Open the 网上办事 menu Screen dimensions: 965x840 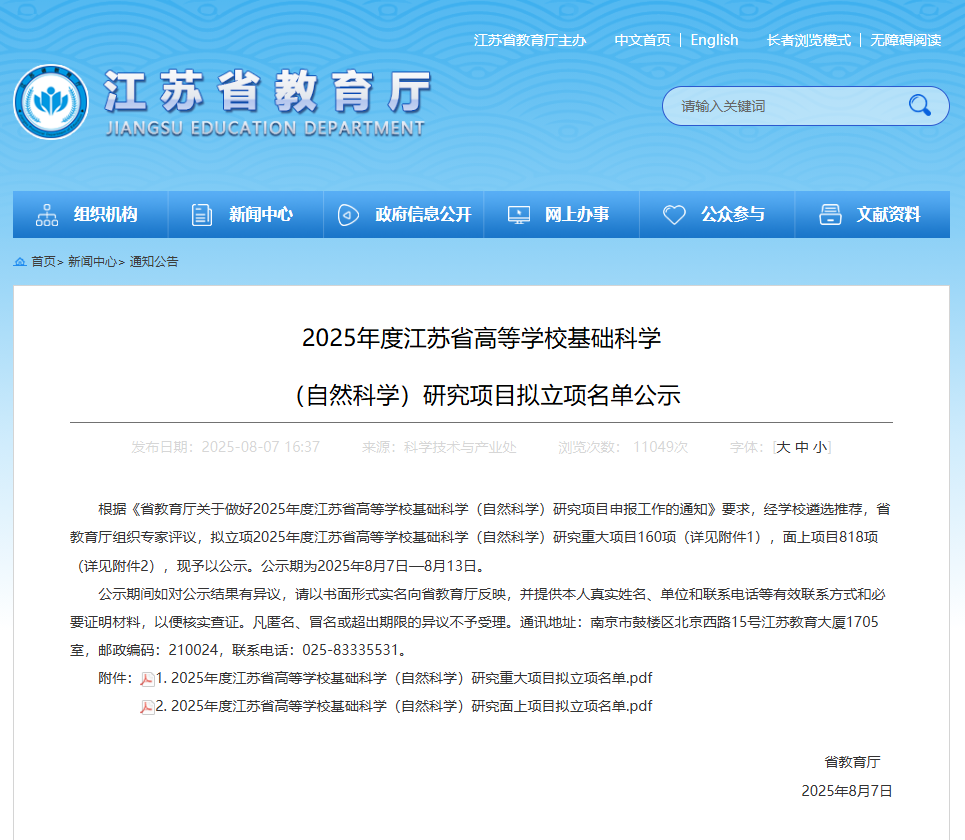562,214
